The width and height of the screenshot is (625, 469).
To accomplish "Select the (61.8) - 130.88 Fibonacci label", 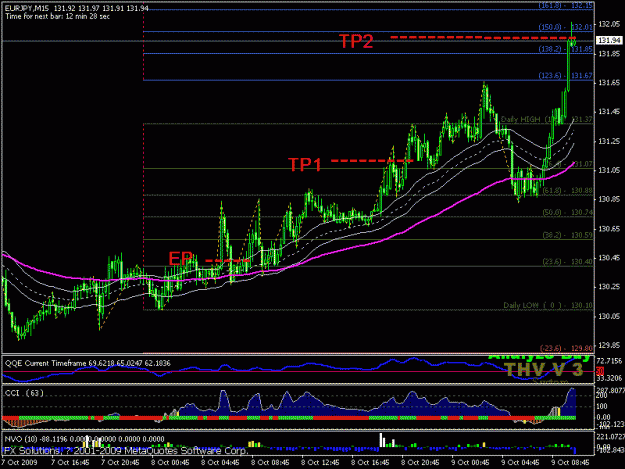I will click(x=568, y=190).
